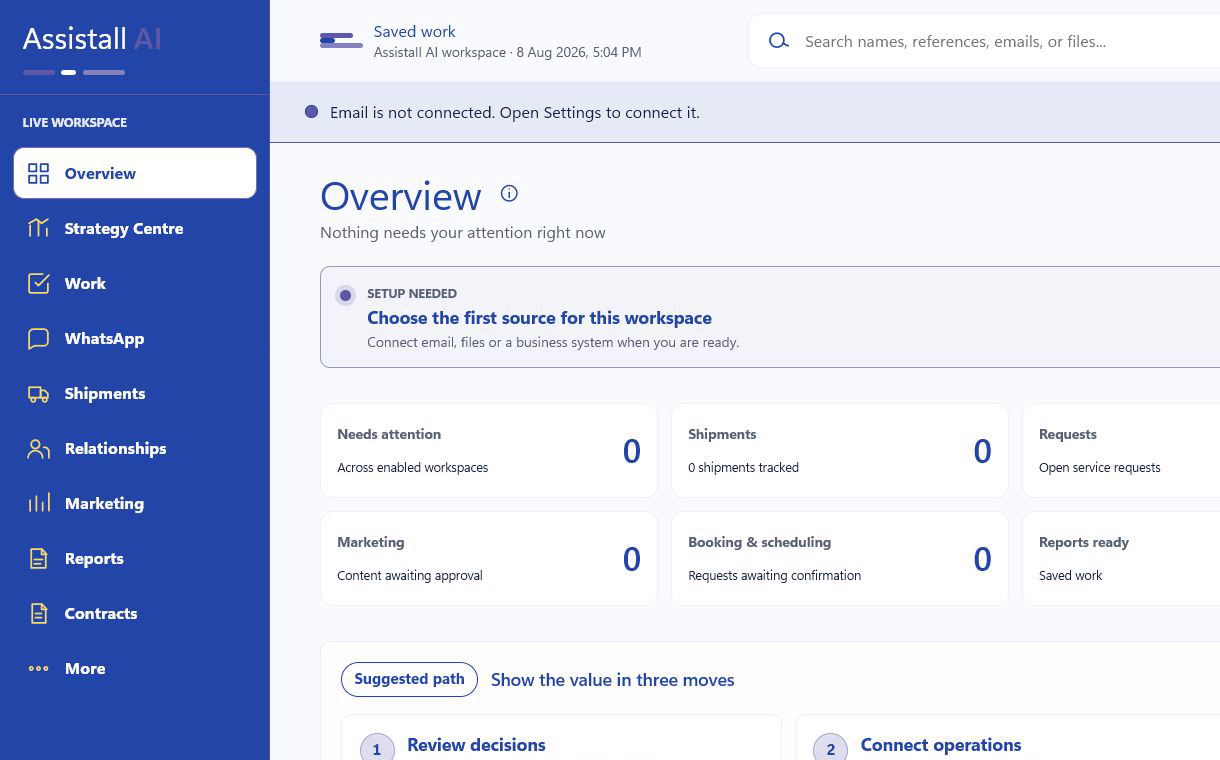Click the WhatsApp chat bubble icon
Screen dimensions: 1220x760
38,338
